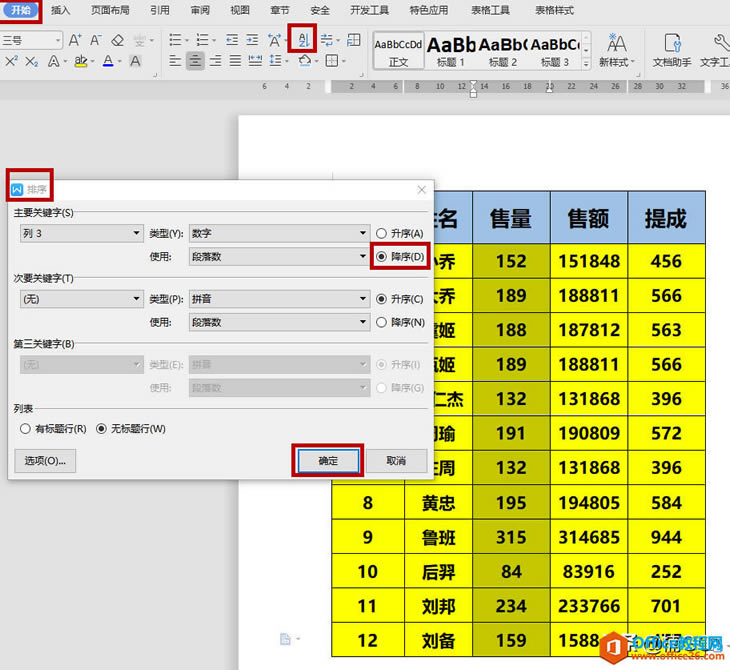This screenshot has height=670, width=730.
Task: Click the ruler indent marker
Action: click(473, 88)
